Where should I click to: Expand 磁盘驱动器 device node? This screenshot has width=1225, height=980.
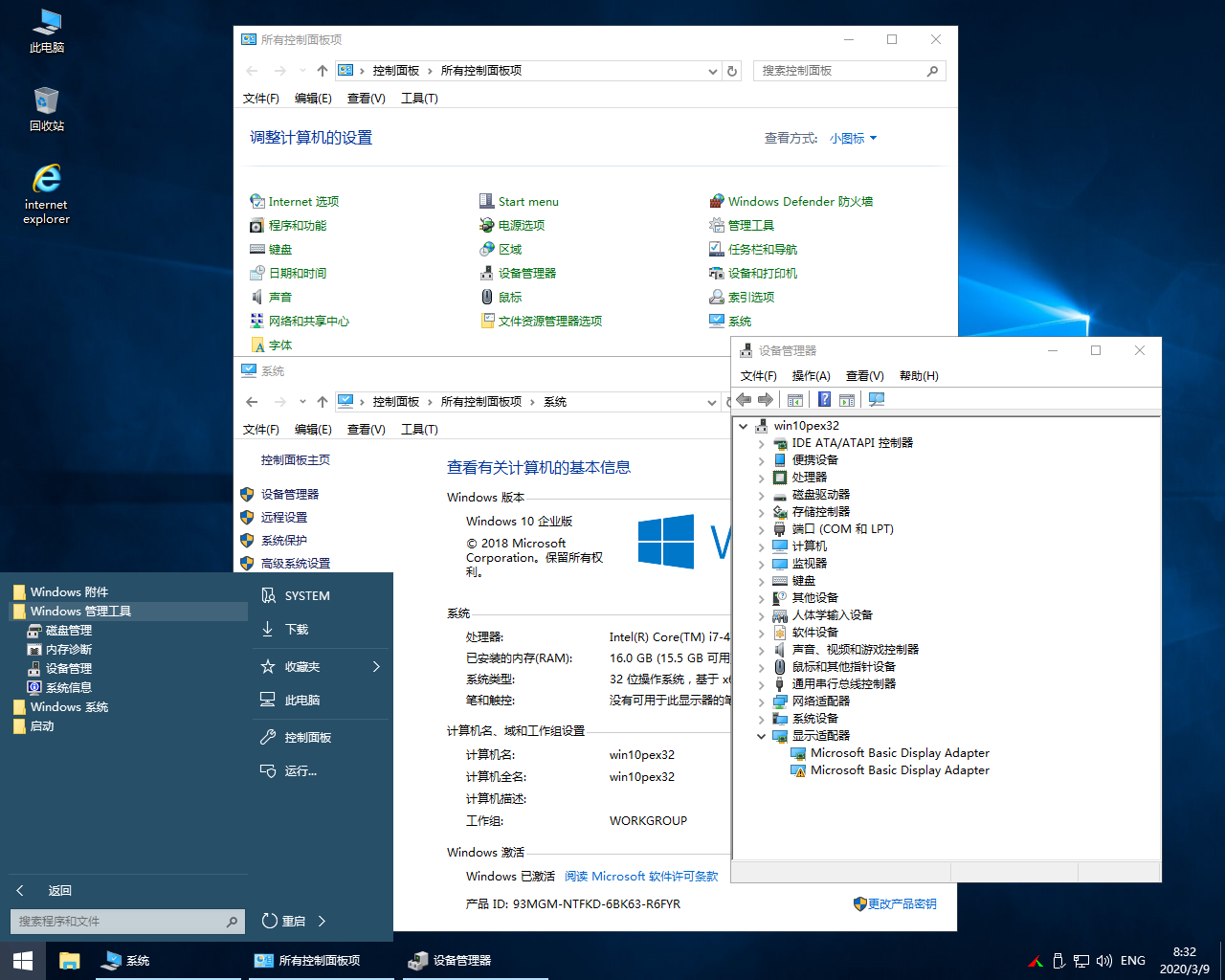(x=762, y=495)
